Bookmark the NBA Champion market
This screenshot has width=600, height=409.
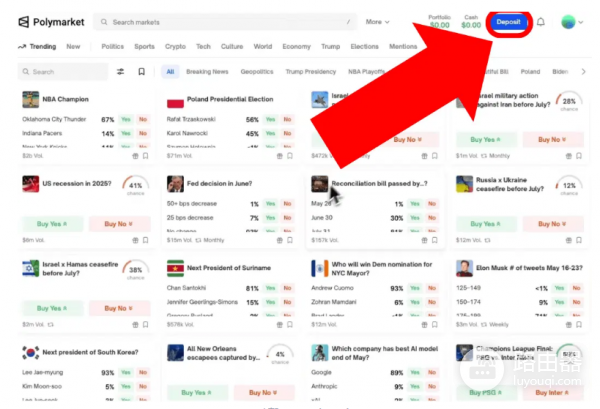click(146, 156)
